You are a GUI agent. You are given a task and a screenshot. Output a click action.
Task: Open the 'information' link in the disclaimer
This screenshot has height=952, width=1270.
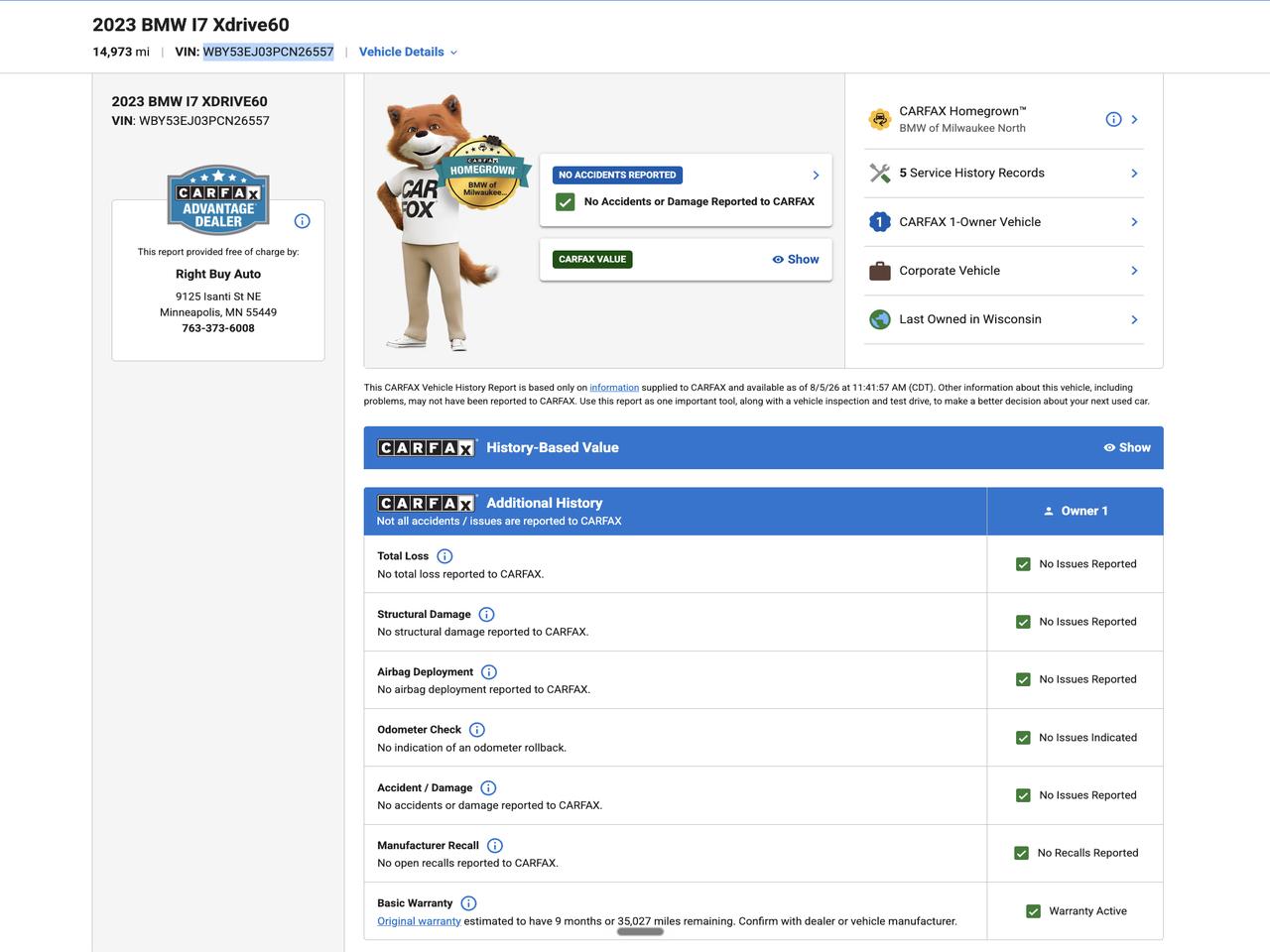[614, 388]
